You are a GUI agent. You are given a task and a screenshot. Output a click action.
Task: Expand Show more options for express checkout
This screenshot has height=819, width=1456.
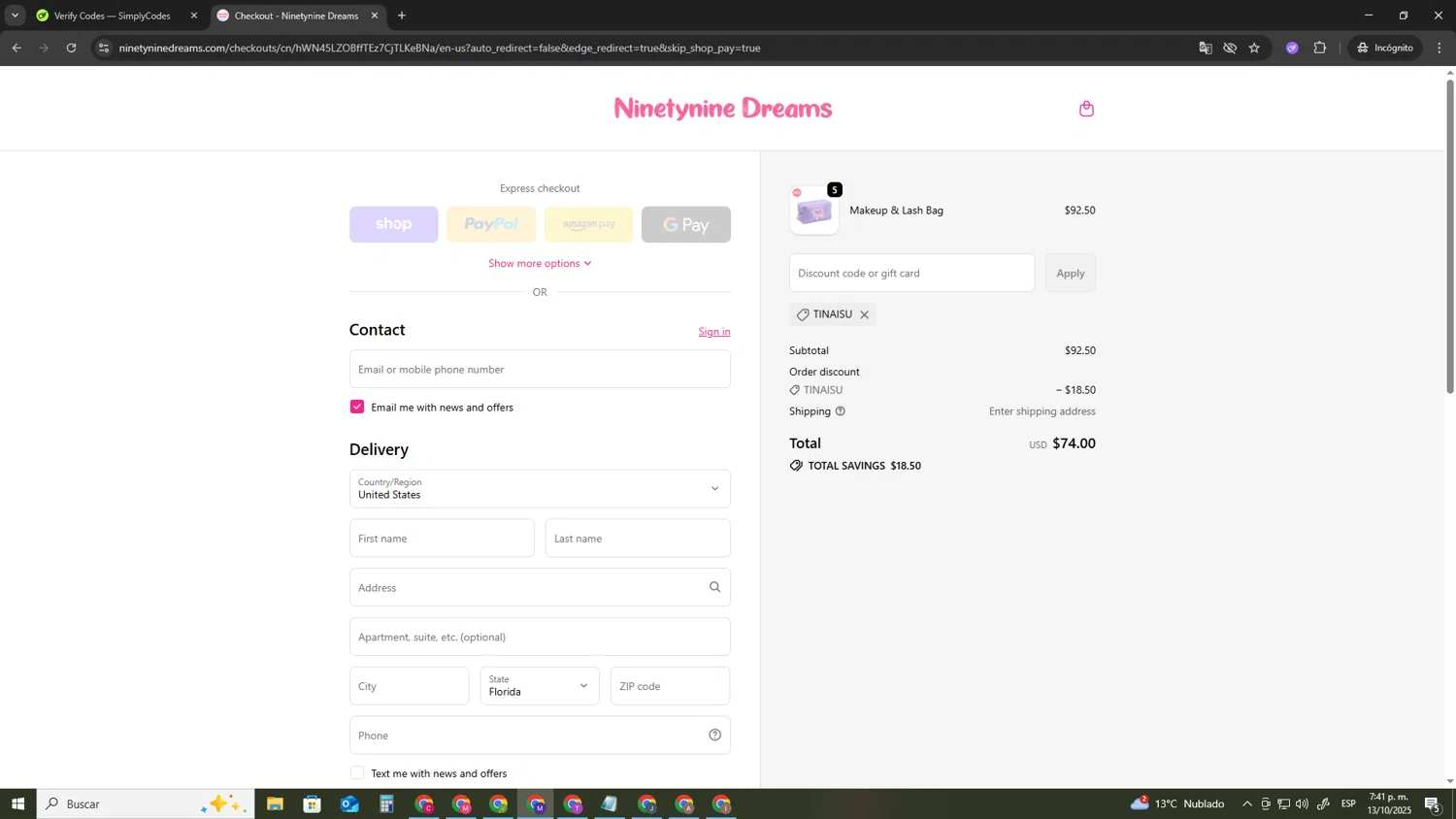[x=540, y=263]
